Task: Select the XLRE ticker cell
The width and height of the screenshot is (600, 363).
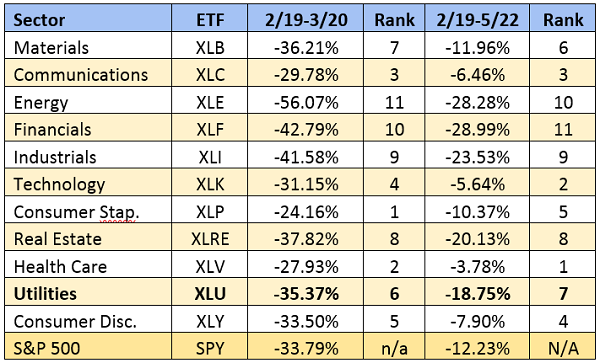Action: point(209,237)
